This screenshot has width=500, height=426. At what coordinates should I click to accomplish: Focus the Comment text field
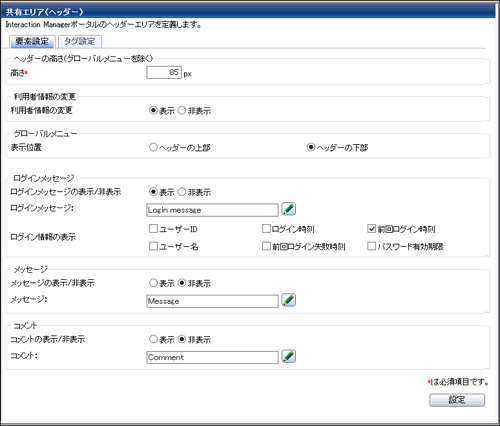[212, 357]
